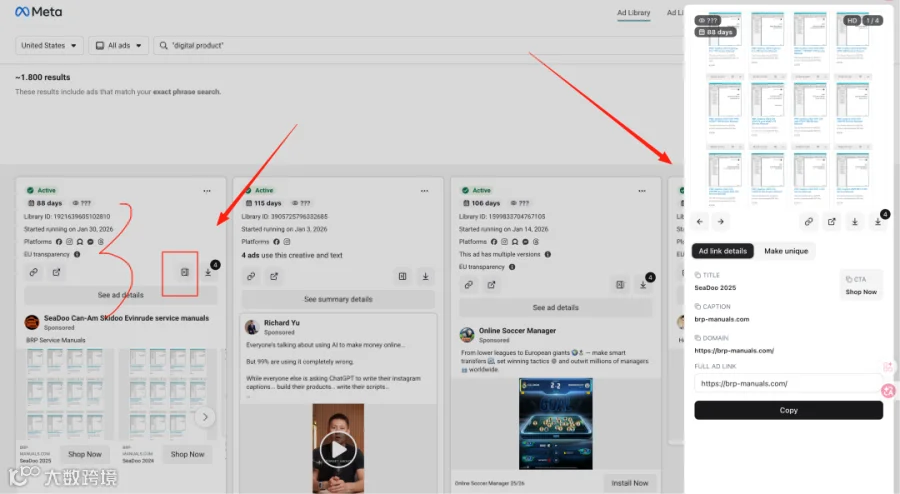The height and width of the screenshot is (494, 900).
Task: Download single media icon in side panel
Action: pyautogui.click(x=855, y=221)
